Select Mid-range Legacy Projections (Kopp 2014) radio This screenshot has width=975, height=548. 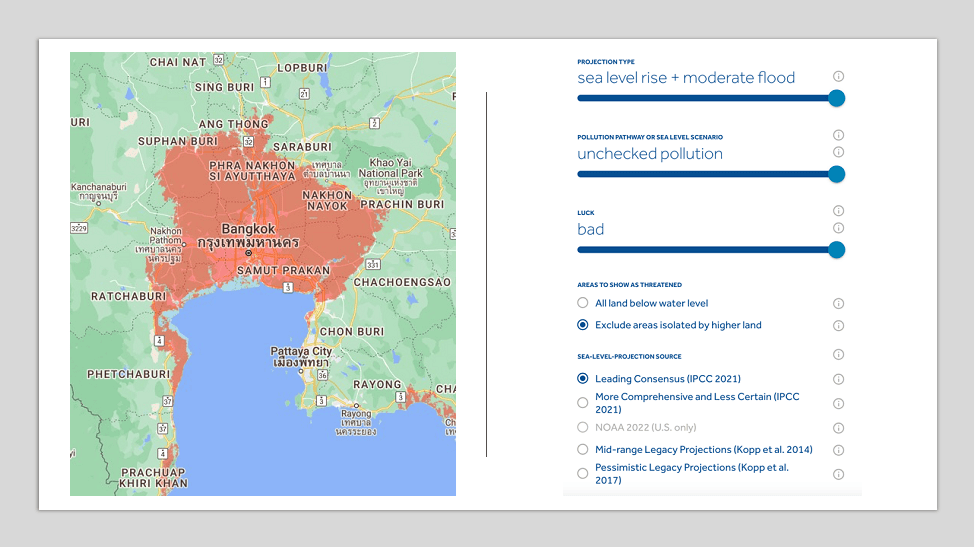583,450
